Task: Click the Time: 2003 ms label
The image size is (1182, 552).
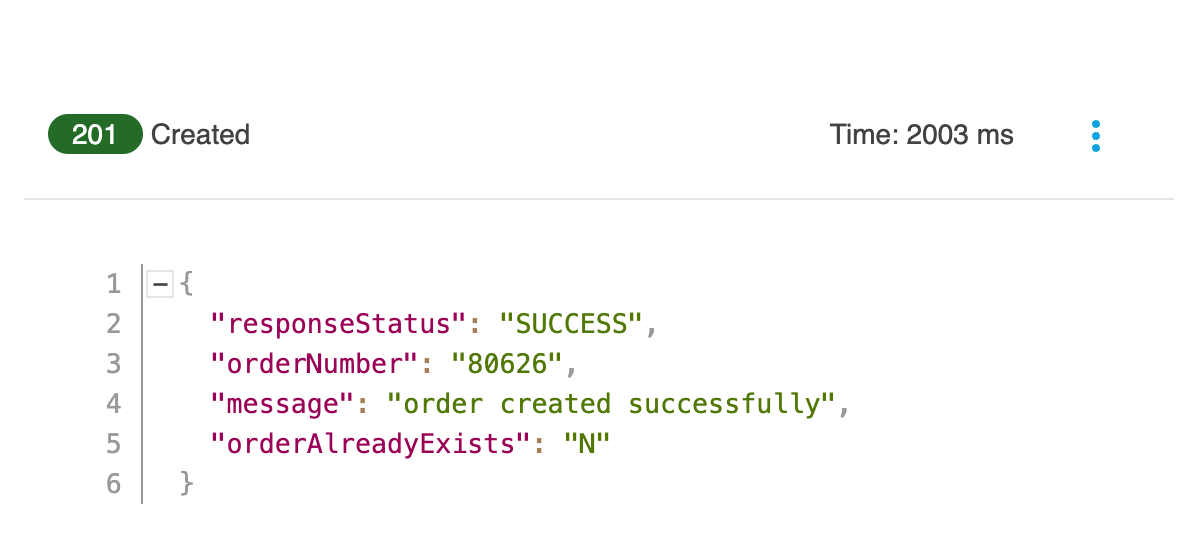Action: (921, 135)
